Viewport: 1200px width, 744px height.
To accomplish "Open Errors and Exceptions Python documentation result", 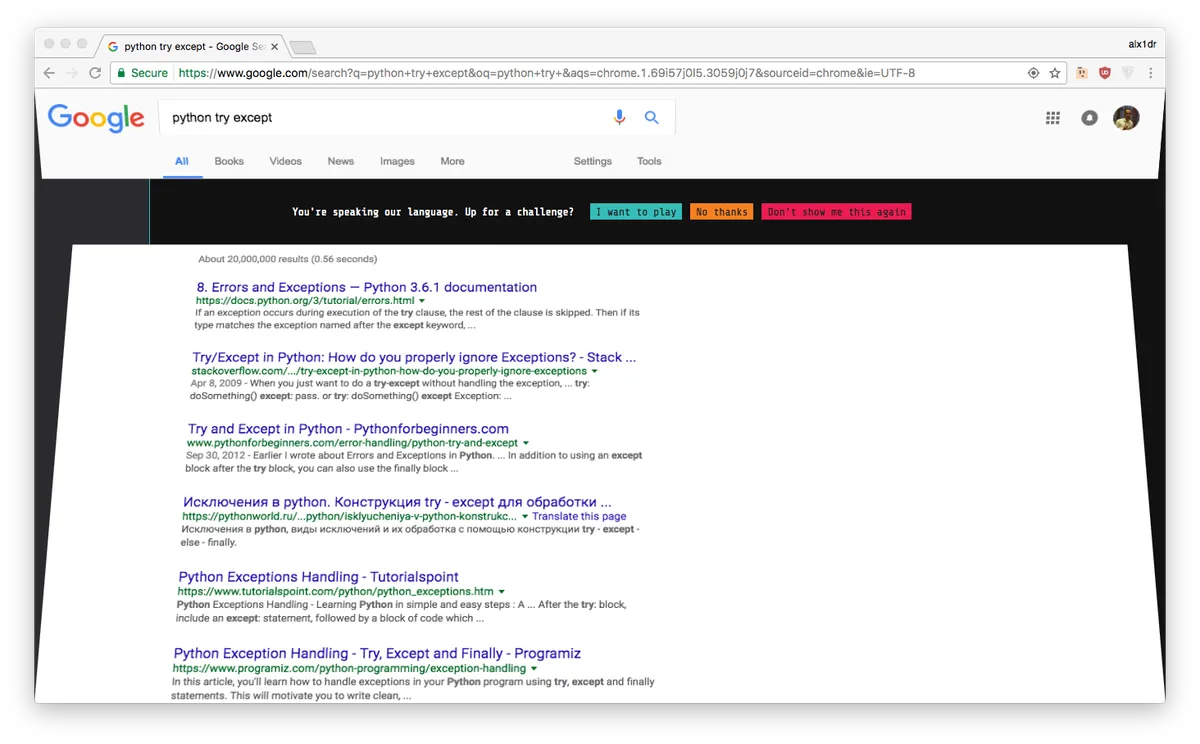I will point(367,287).
